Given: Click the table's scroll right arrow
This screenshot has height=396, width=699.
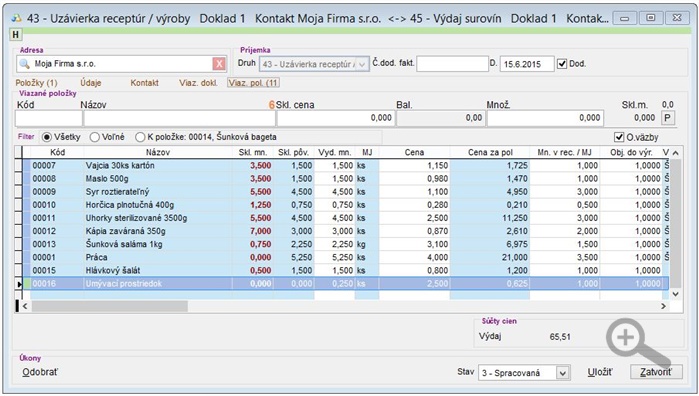Looking at the screenshot, I should [663, 306].
